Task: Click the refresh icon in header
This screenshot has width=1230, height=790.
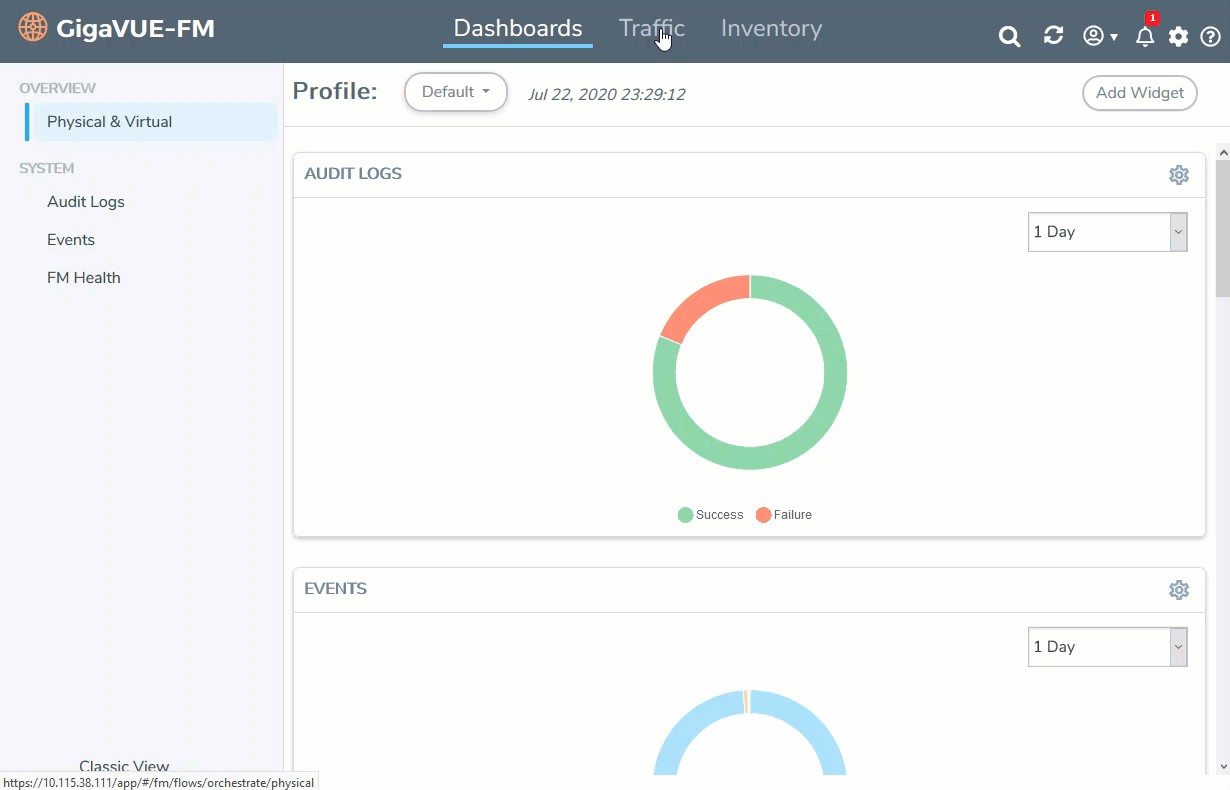Action: click(x=1053, y=36)
